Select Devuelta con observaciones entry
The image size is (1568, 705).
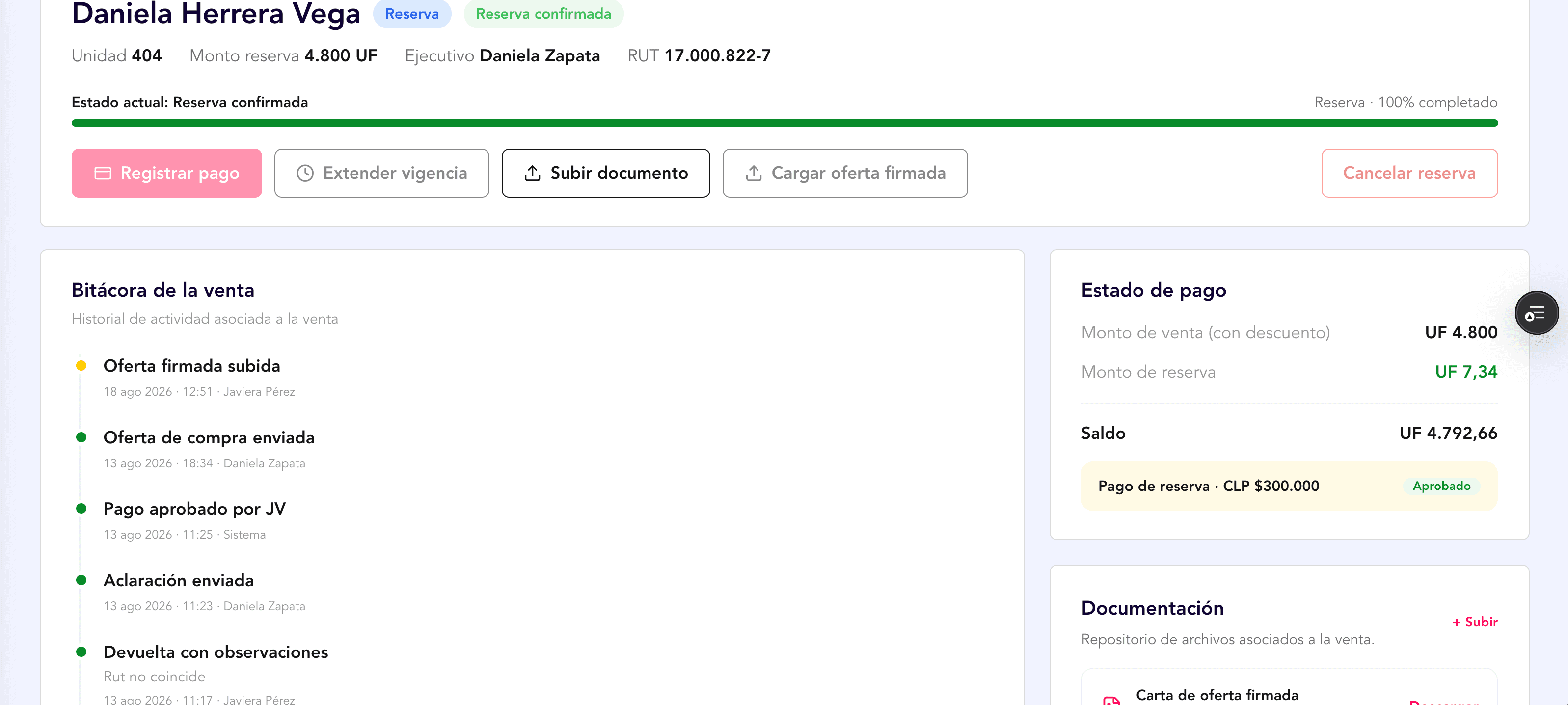point(216,652)
